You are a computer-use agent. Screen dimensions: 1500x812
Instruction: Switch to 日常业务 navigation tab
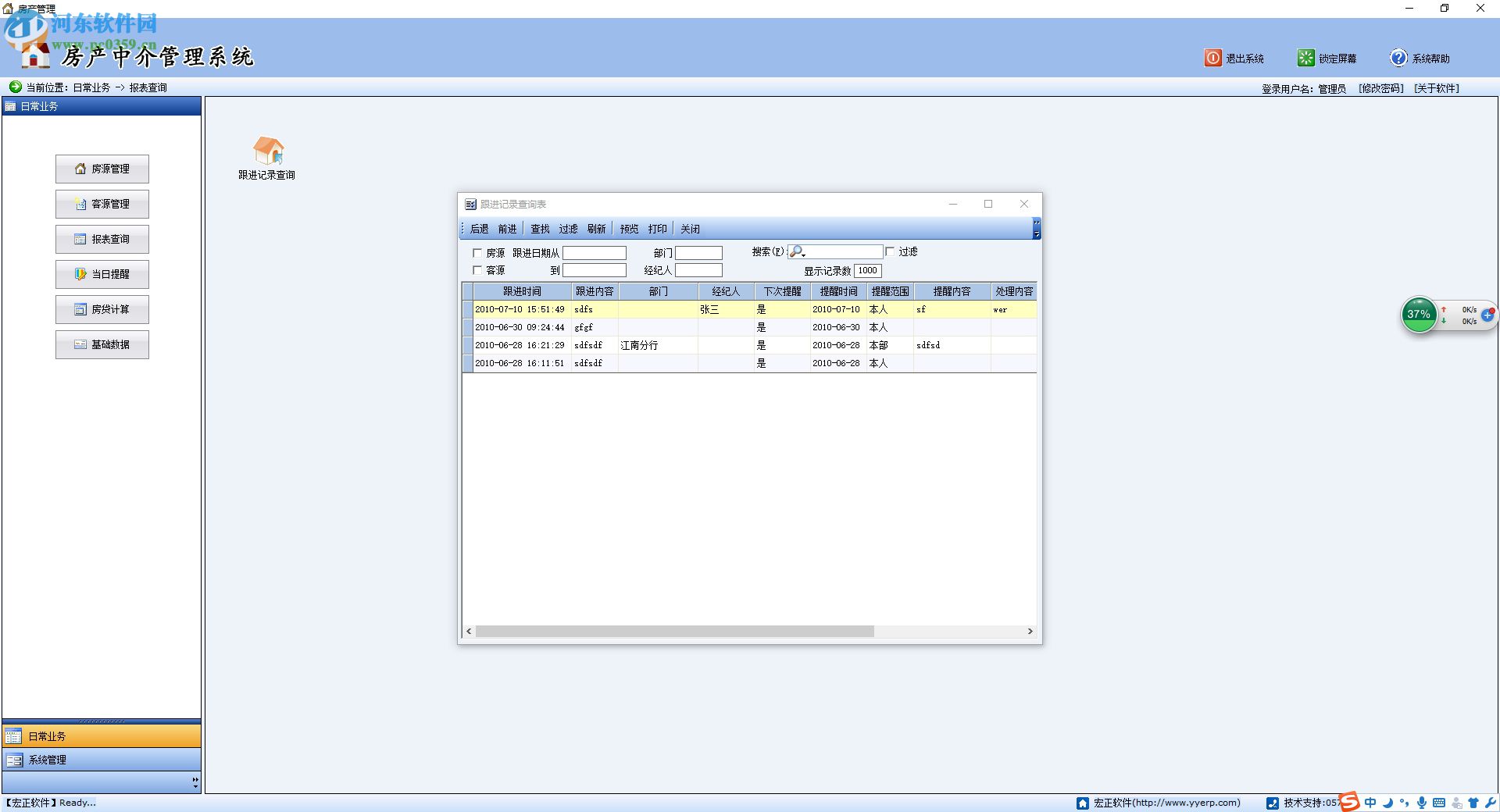(x=102, y=736)
